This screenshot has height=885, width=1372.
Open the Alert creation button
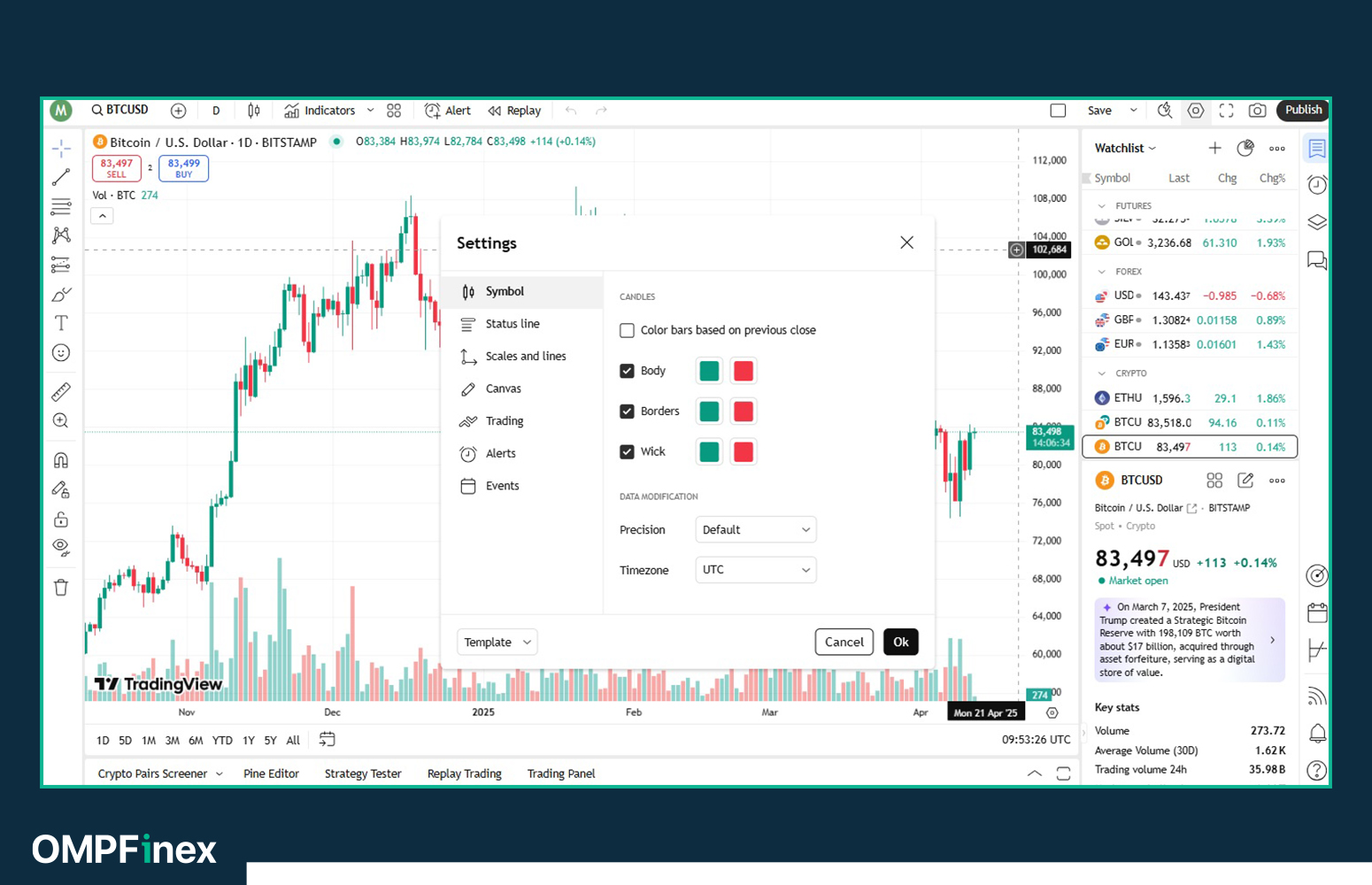(x=448, y=111)
